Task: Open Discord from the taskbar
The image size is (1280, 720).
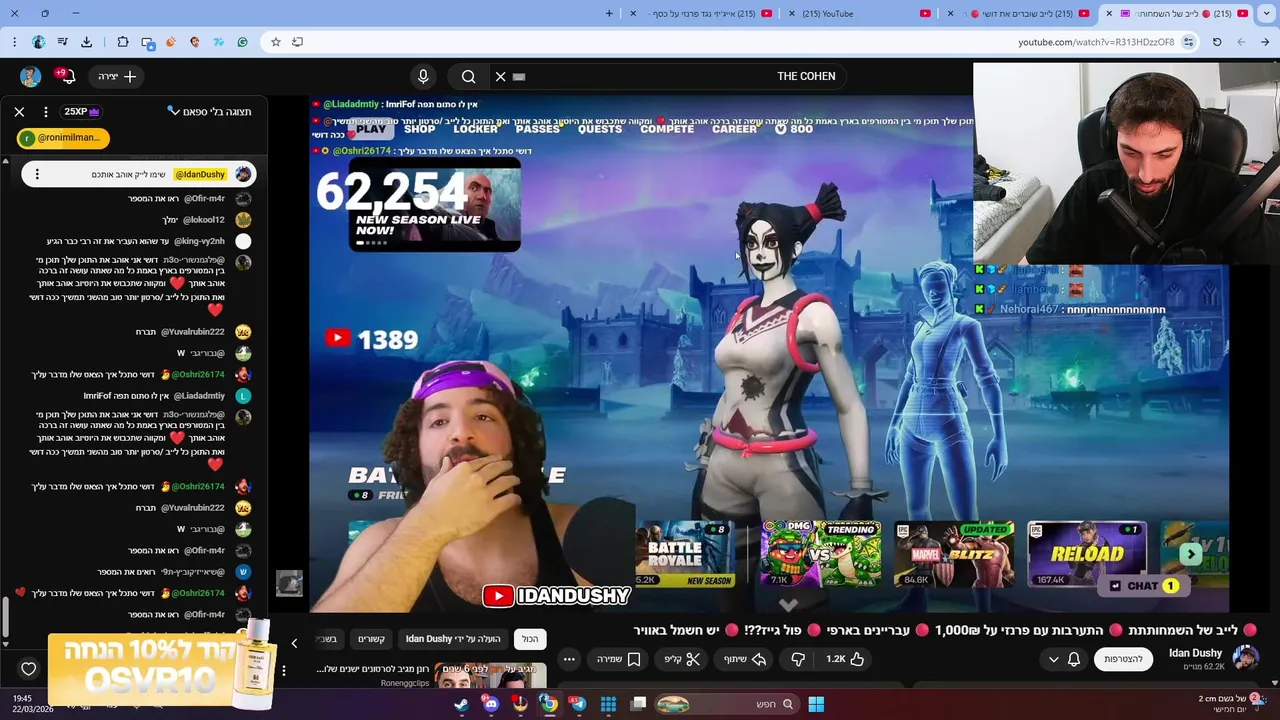Action: (491, 704)
